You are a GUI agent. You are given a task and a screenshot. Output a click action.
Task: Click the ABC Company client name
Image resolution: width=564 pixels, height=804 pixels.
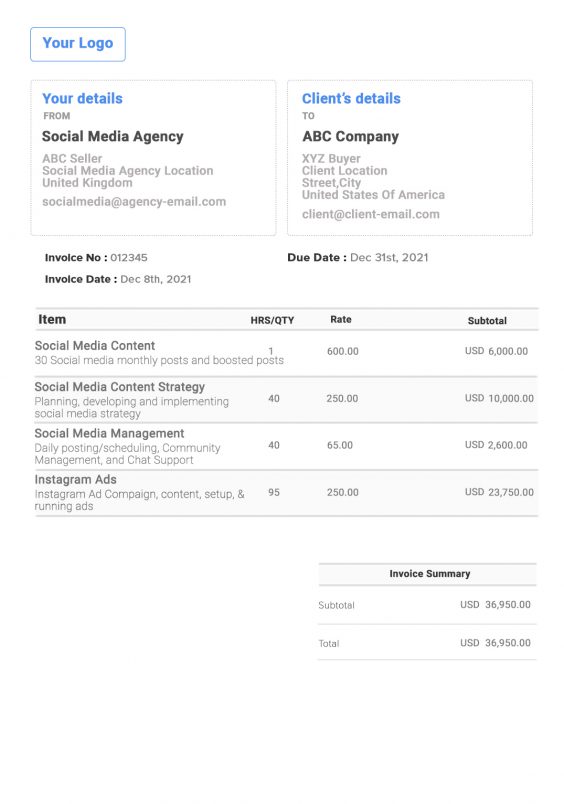(350, 136)
